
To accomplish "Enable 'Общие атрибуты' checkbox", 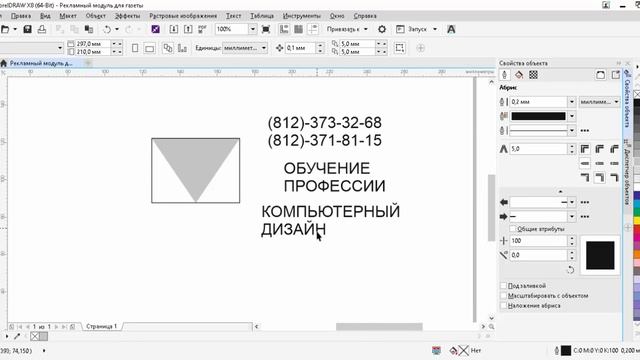I will pos(513,229).
